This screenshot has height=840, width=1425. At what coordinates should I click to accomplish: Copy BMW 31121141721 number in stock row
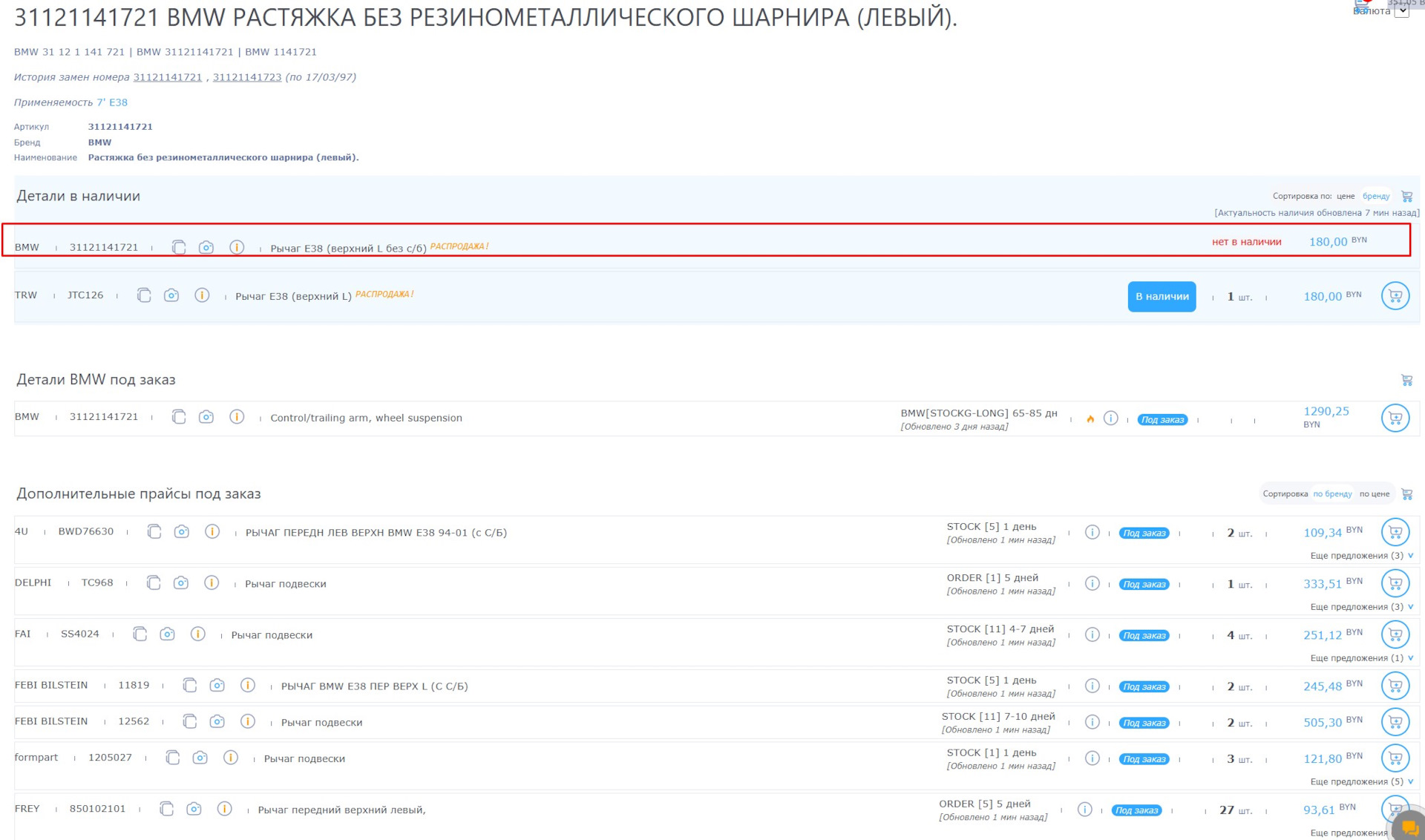click(x=179, y=247)
